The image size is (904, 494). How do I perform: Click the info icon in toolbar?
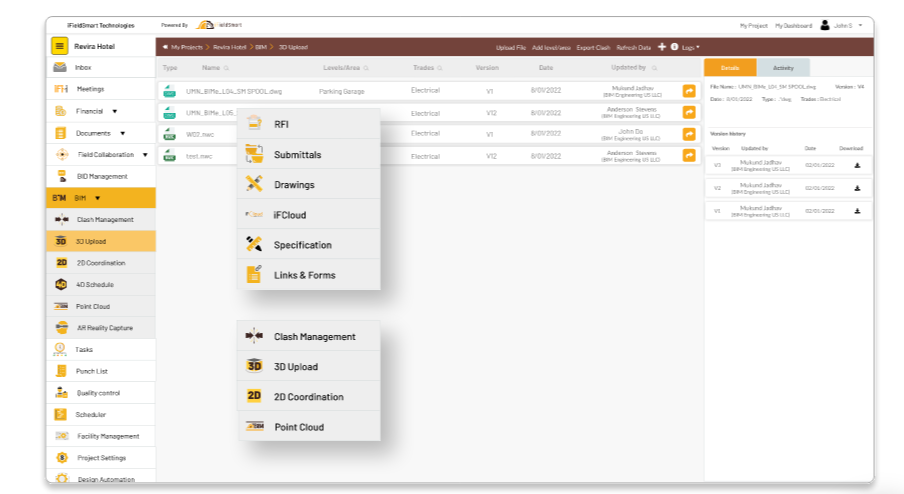pyautogui.click(x=674, y=47)
